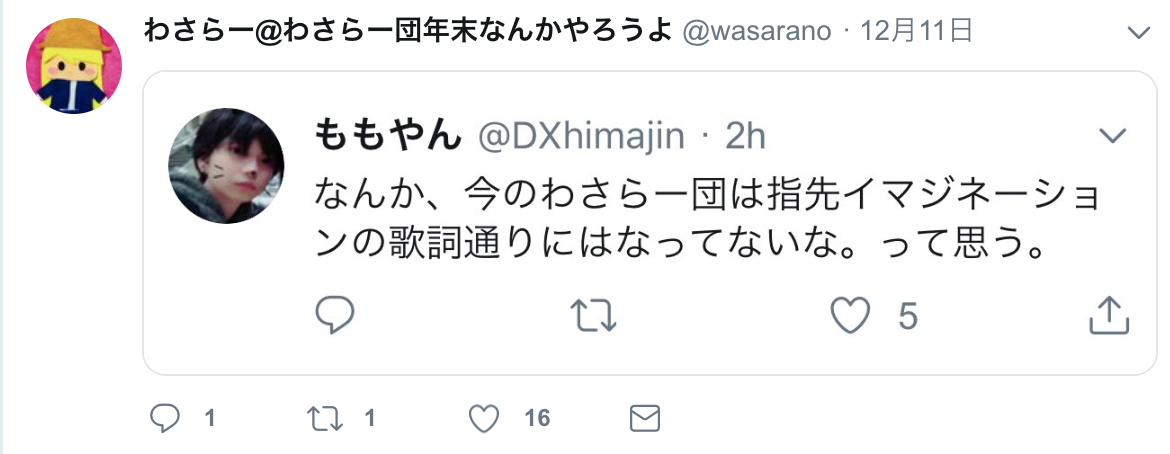Retweet the outer wasarano tweet
Image resolution: width=1170 pixels, height=454 pixels.
click(325, 418)
